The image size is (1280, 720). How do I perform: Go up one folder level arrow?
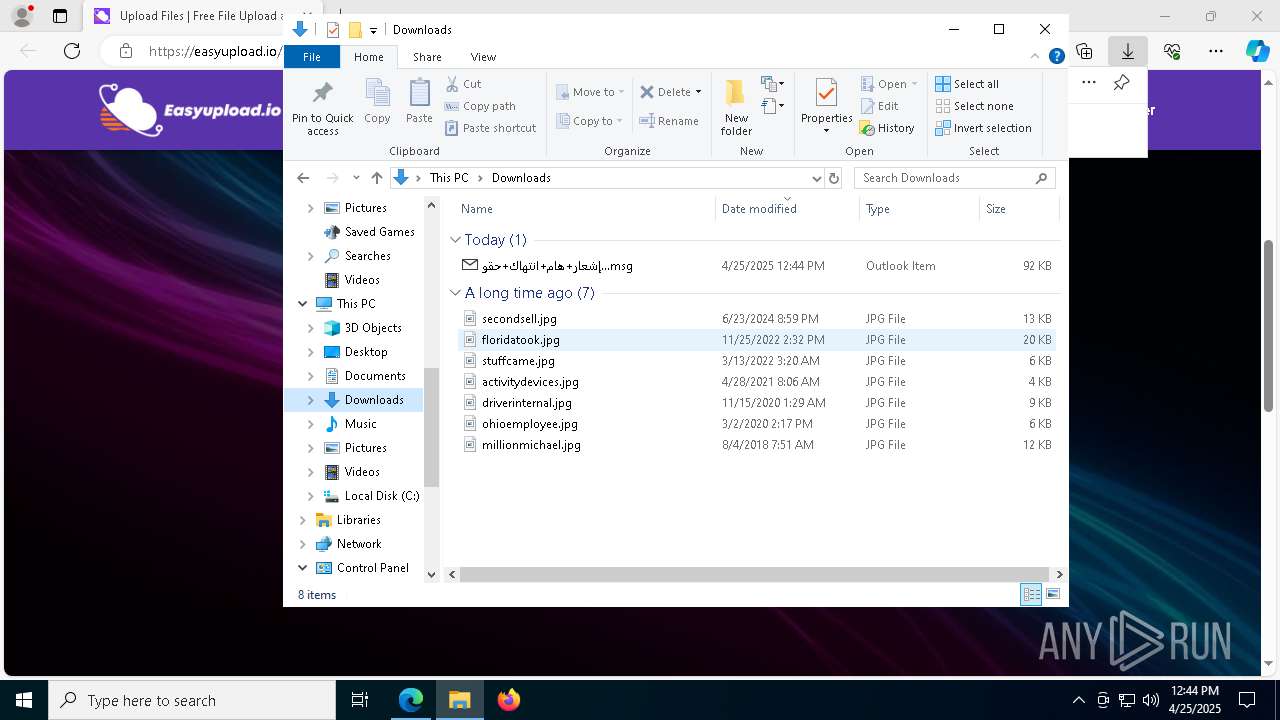click(x=376, y=178)
